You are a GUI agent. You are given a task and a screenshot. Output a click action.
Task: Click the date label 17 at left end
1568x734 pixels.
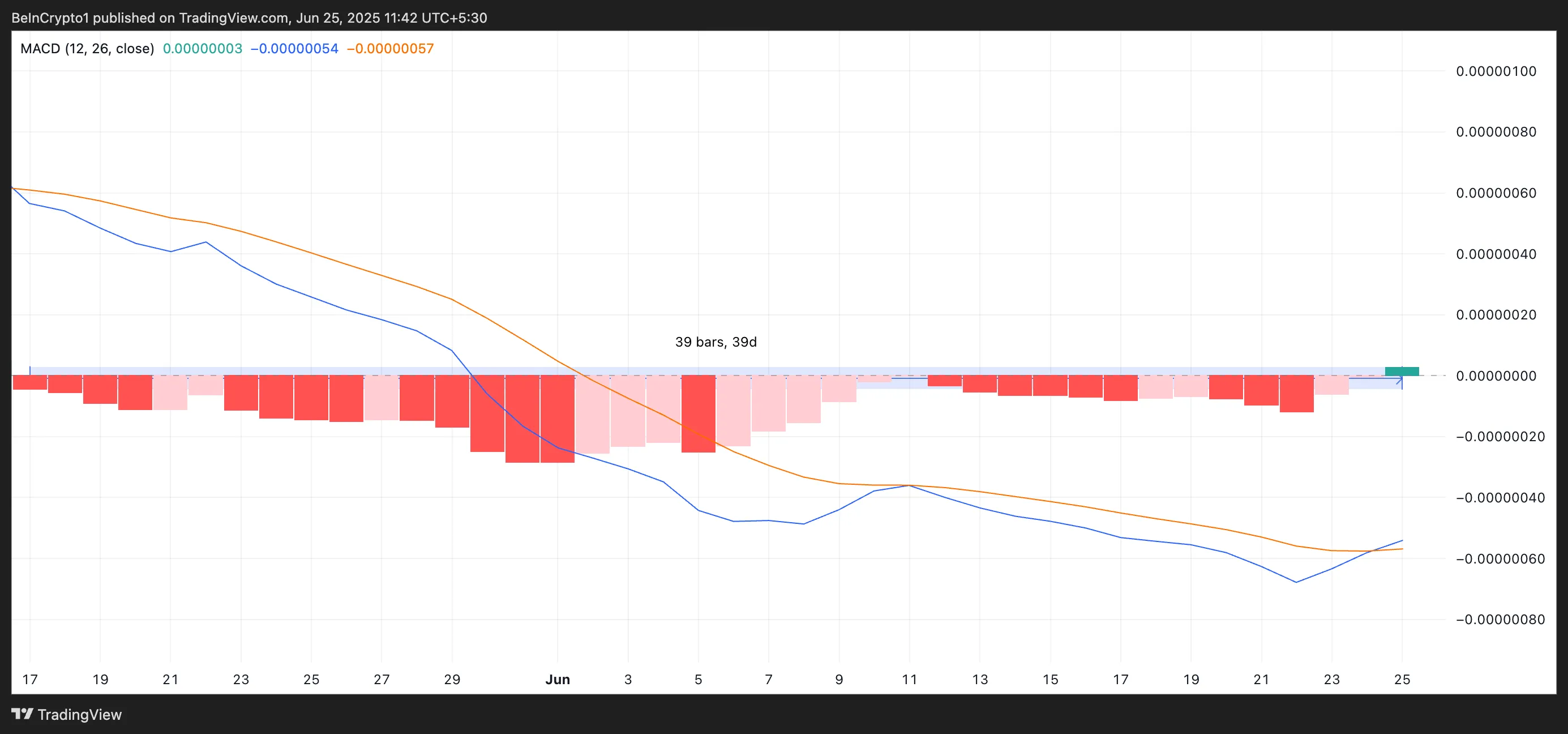tap(30, 679)
